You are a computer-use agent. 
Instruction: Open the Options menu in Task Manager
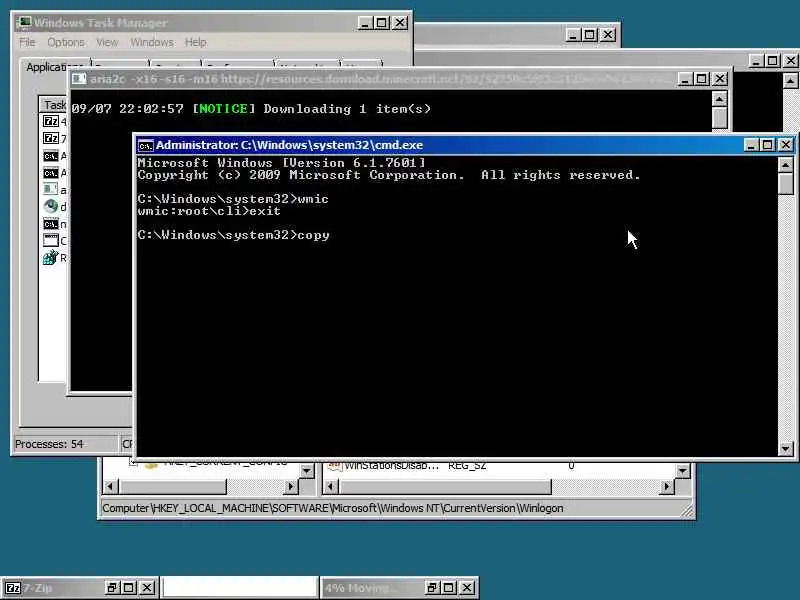coord(66,42)
